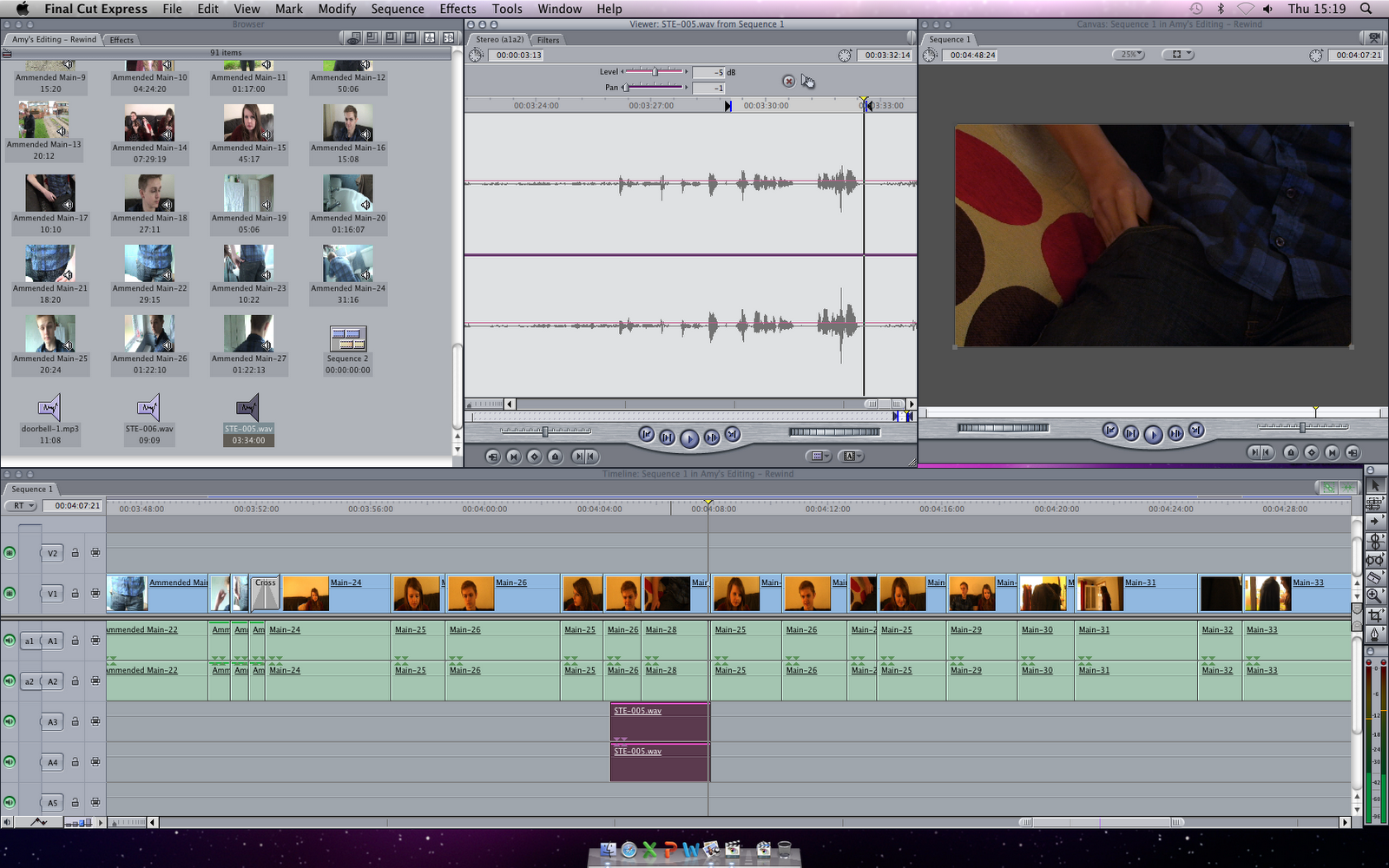Play the clip in the Viewer
The image size is (1389, 868).
click(689, 438)
